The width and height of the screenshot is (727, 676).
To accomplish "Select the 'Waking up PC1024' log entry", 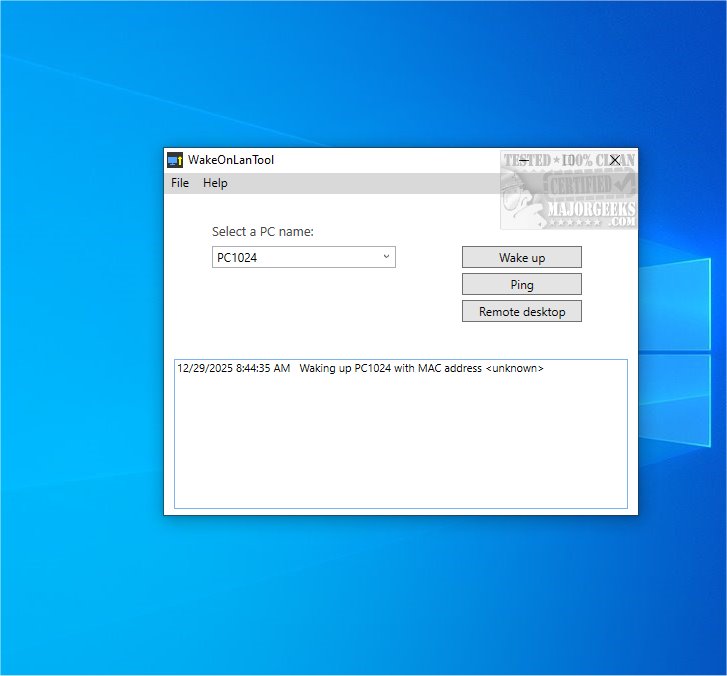I will coord(360,368).
